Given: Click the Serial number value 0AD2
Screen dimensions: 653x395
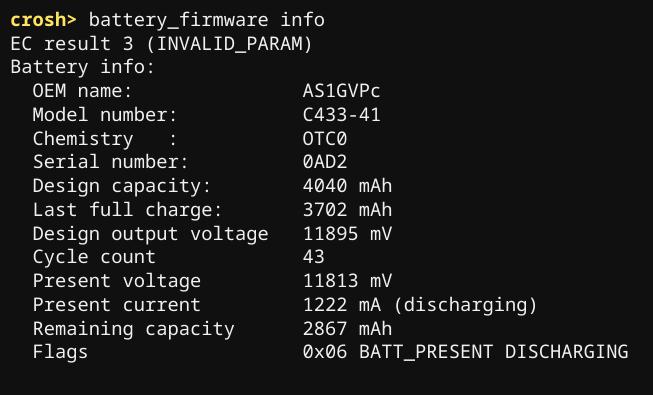Looking at the screenshot, I should (325, 162).
